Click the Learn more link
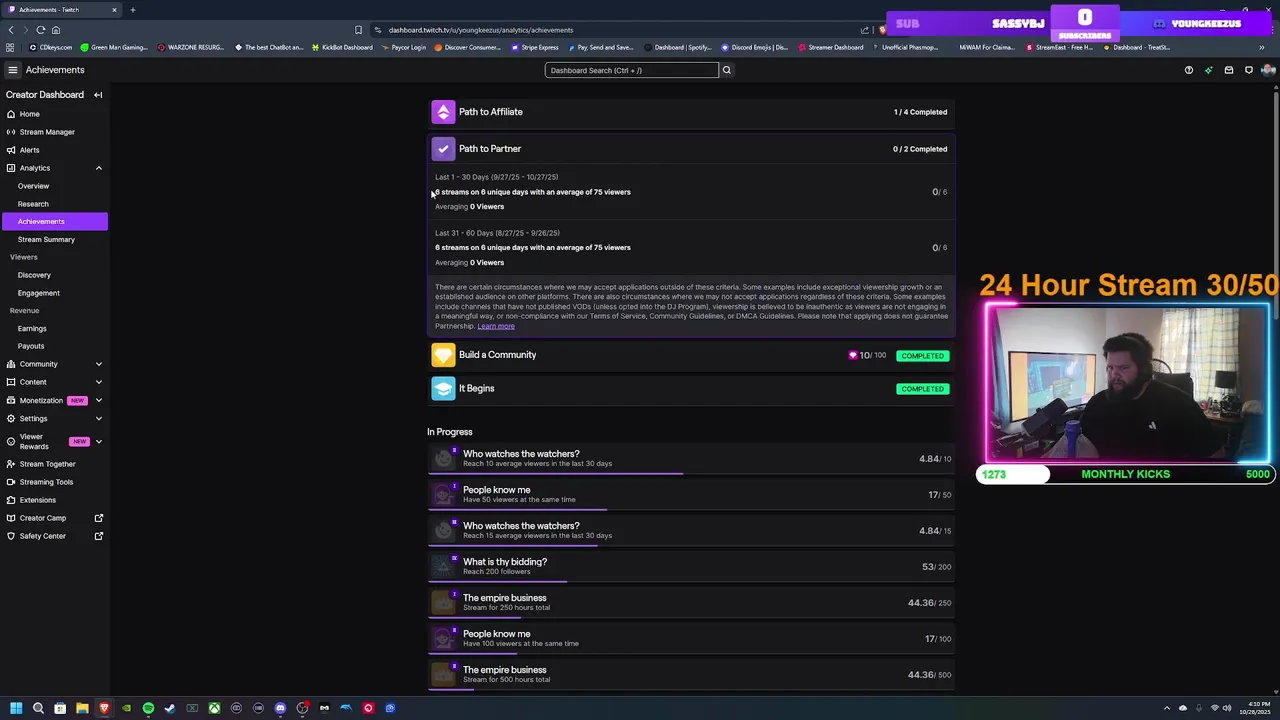This screenshot has height=720, width=1280. tap(496, 326)
